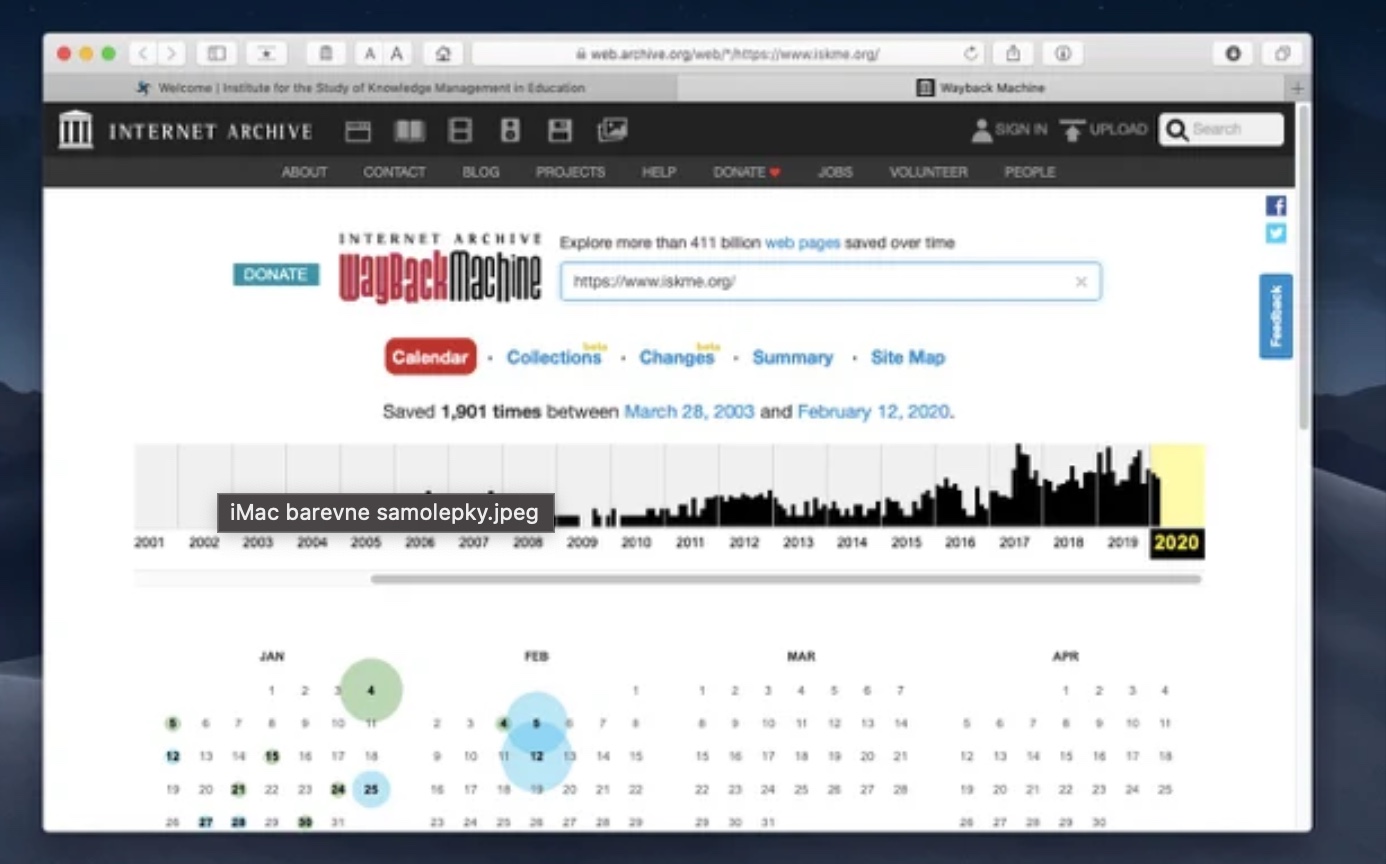Click the UPLOAD link

click(1104, 130)
